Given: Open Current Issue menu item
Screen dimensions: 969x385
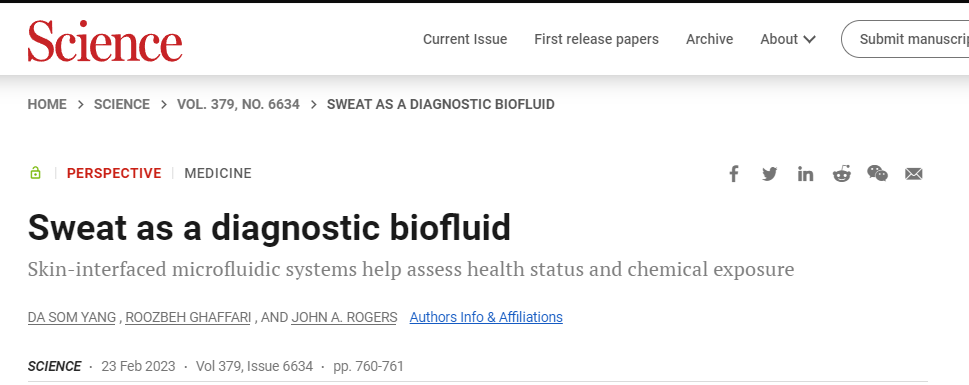Looking at the screenshot, I should click(465, 39).
